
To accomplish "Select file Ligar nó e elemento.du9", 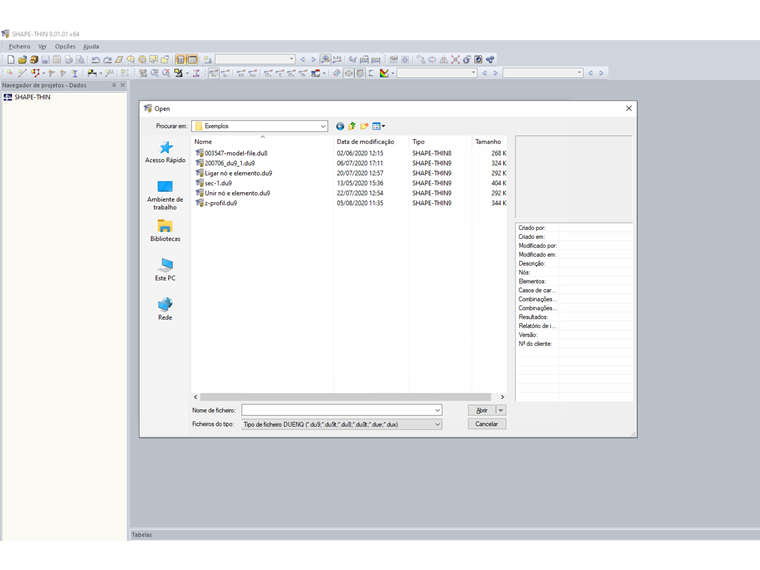I will 238,174.
